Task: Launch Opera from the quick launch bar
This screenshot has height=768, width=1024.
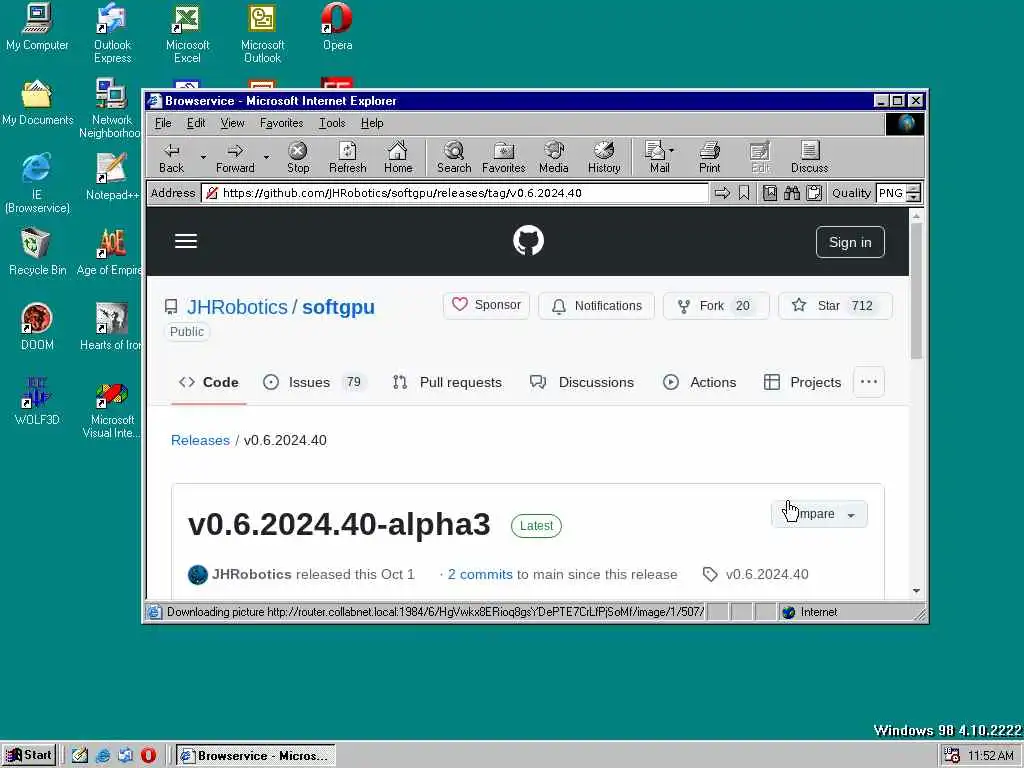Action: point(148,756)
